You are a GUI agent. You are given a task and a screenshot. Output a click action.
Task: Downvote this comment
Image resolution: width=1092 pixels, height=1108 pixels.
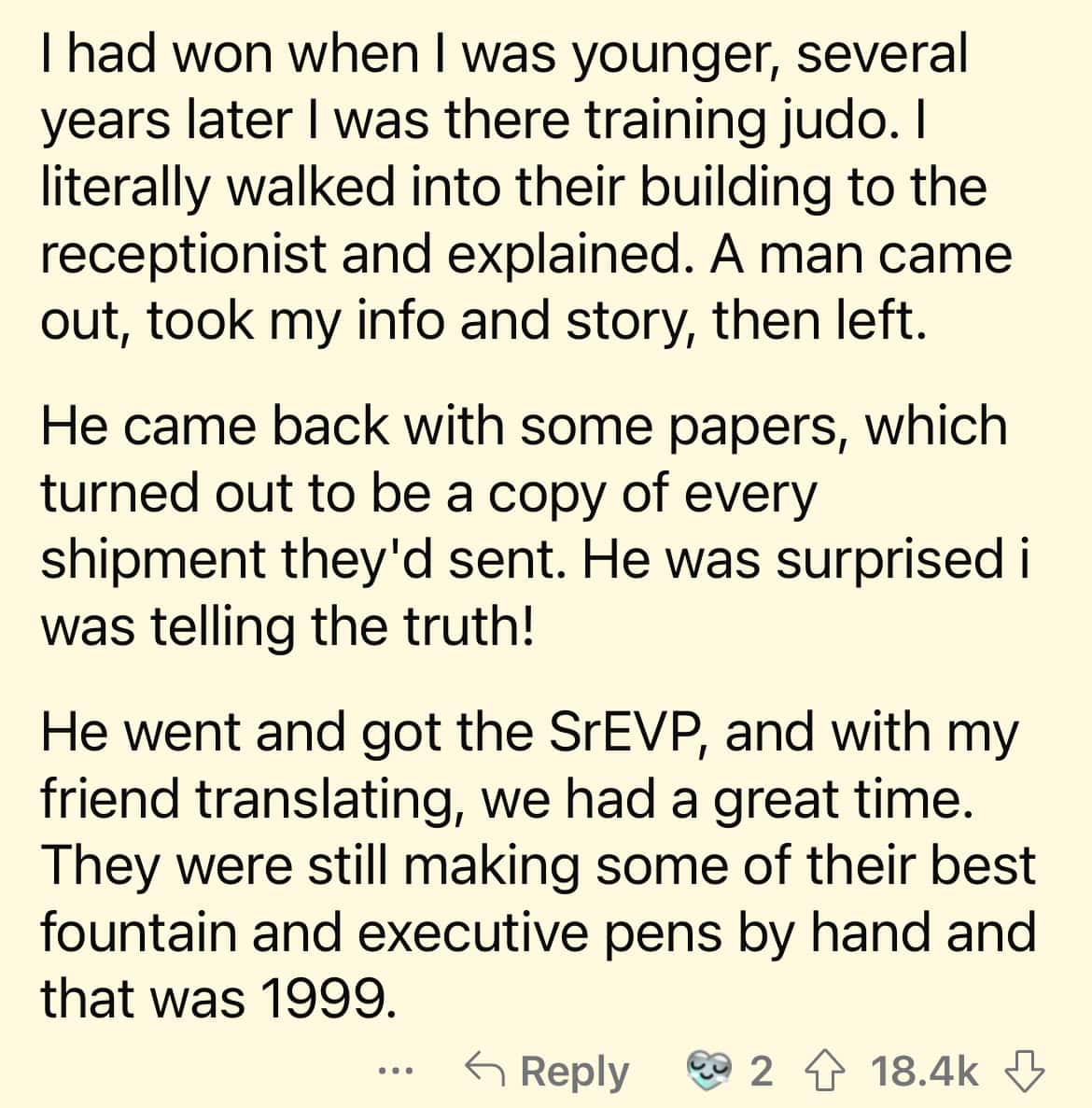(1027, 1070)
